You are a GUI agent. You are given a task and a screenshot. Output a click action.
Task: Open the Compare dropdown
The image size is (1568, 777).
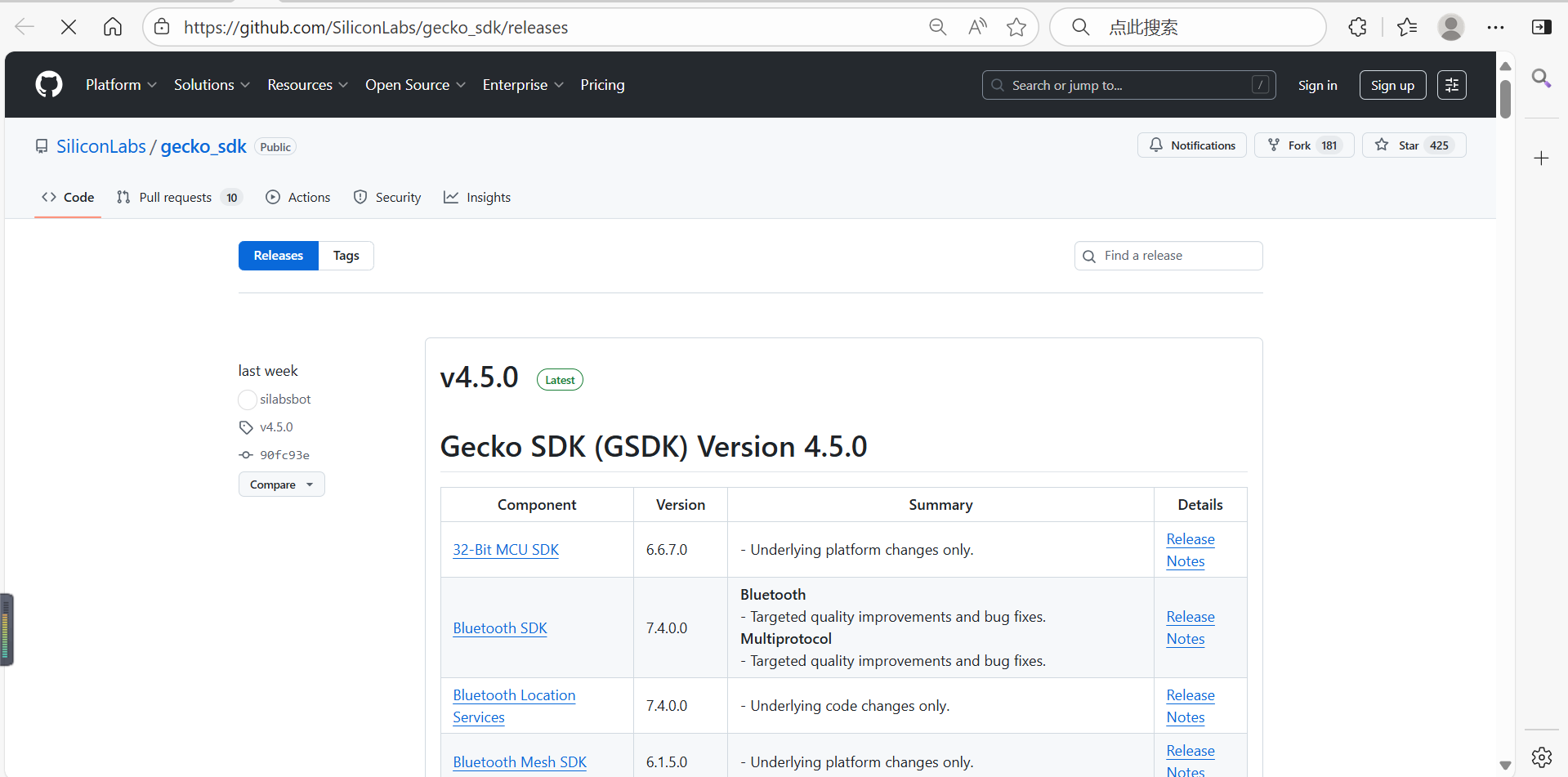(282, 485)
